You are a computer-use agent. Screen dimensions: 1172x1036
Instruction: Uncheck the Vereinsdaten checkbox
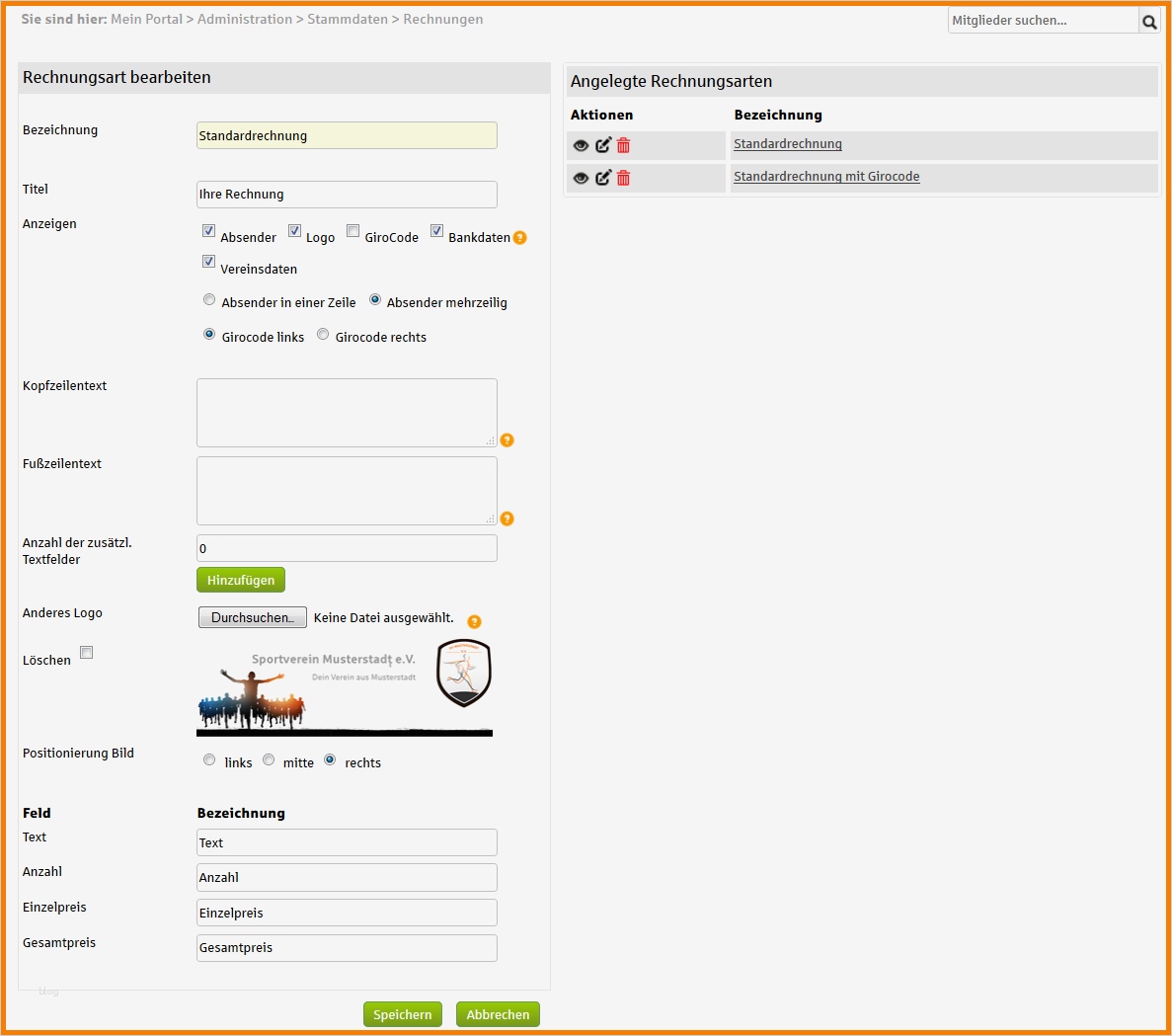pyautogui.click(x=209, y=262)
